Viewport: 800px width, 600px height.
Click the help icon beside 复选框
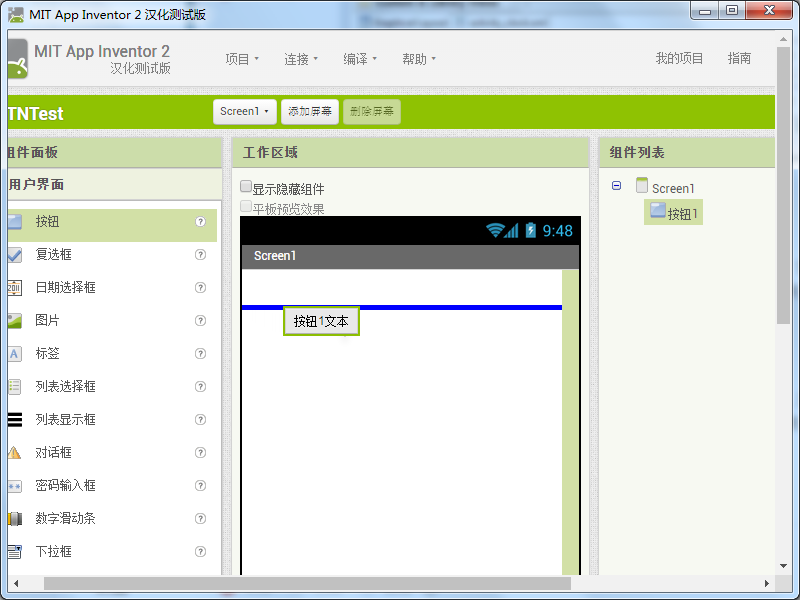(201, 254)
